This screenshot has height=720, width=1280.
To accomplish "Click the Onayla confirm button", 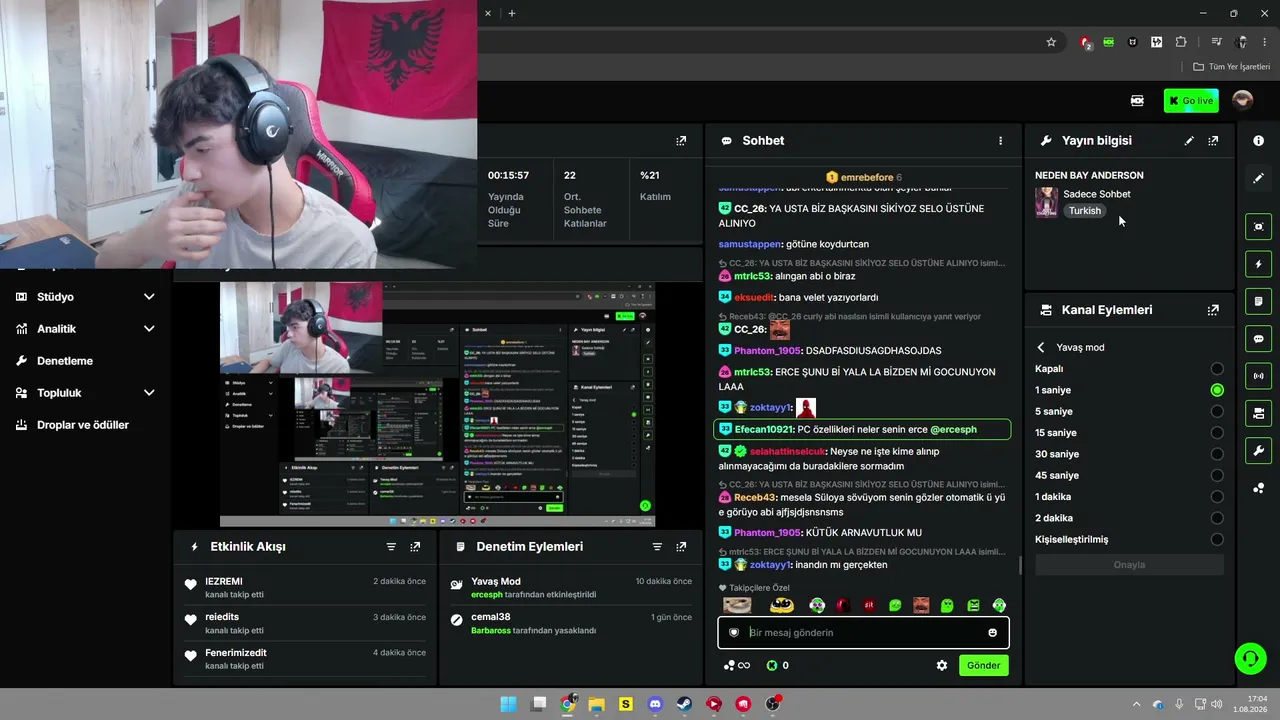I will [x=1129, y=565].
